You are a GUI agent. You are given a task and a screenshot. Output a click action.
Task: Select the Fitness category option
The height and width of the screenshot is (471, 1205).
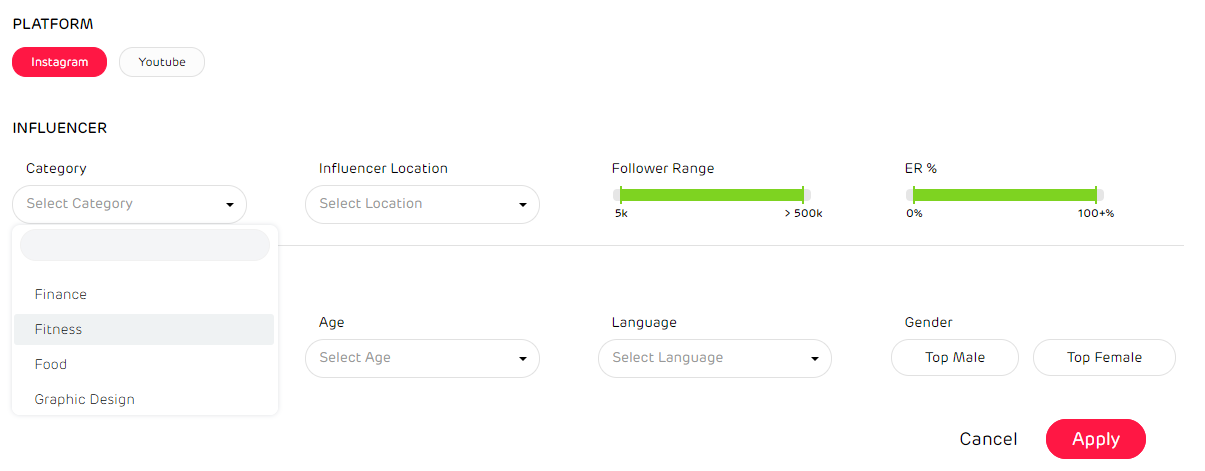(58, 330)
